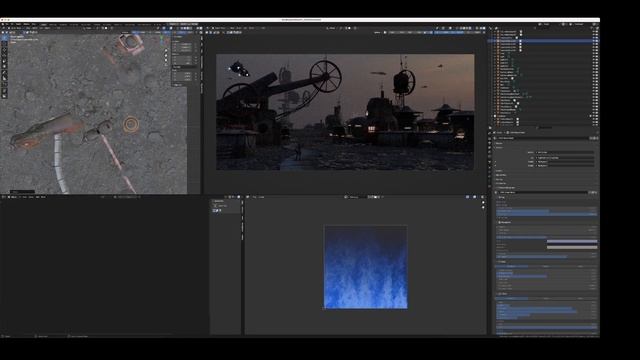This screenshot has width=640, height=360.
Task: Click the pan hand gizmo in left viewport
Action: [x=166, y=55]
